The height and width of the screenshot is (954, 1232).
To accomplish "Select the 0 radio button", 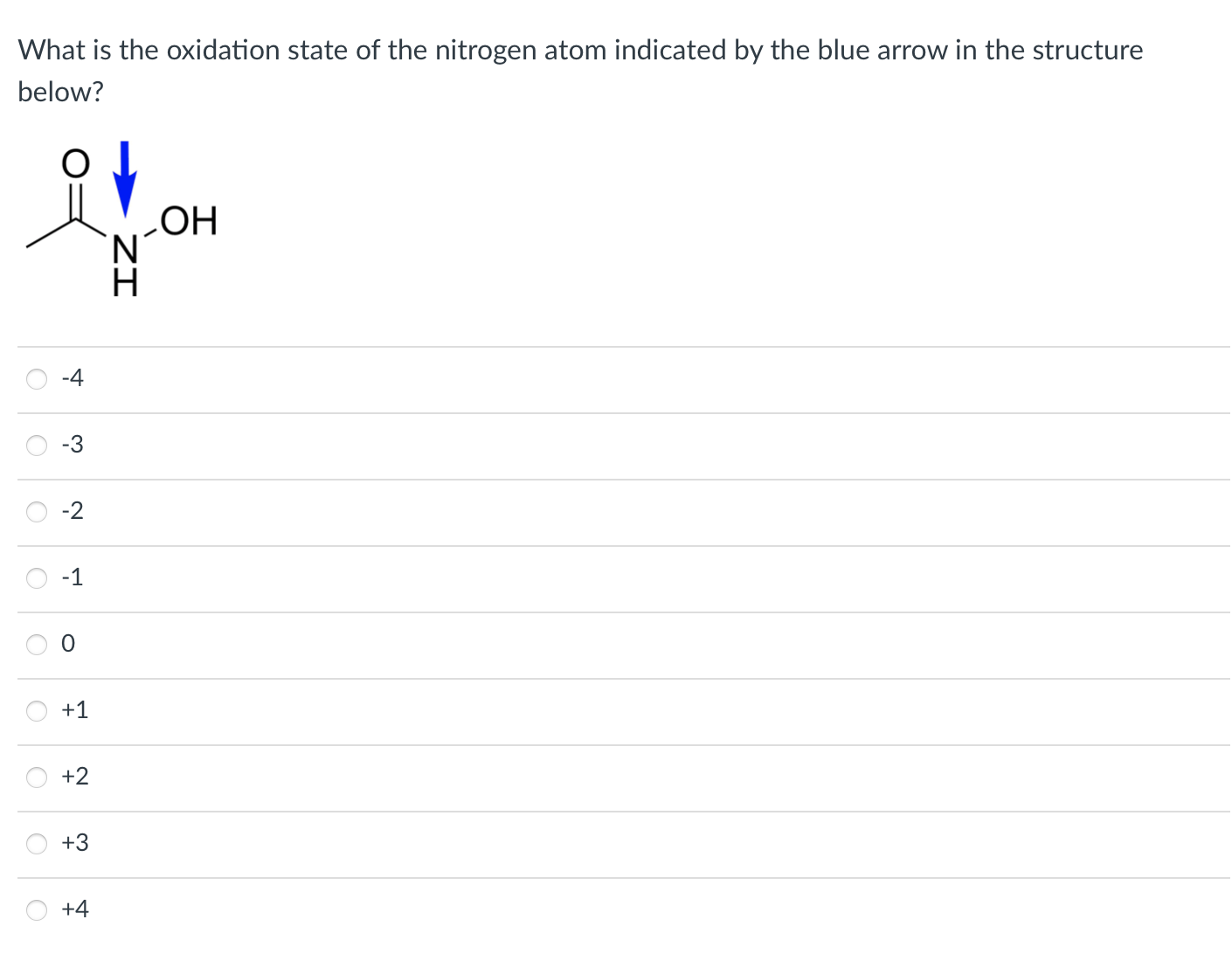I will [37, 644].
